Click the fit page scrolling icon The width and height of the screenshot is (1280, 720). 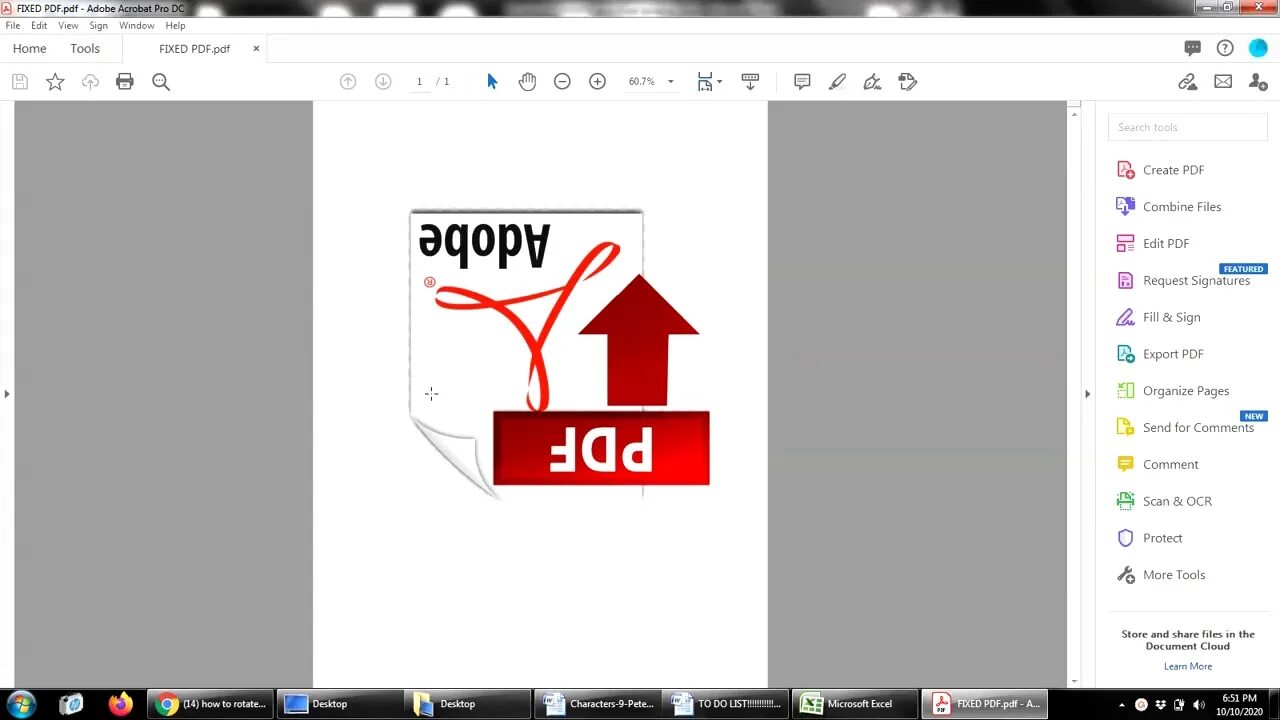(705, 82)
